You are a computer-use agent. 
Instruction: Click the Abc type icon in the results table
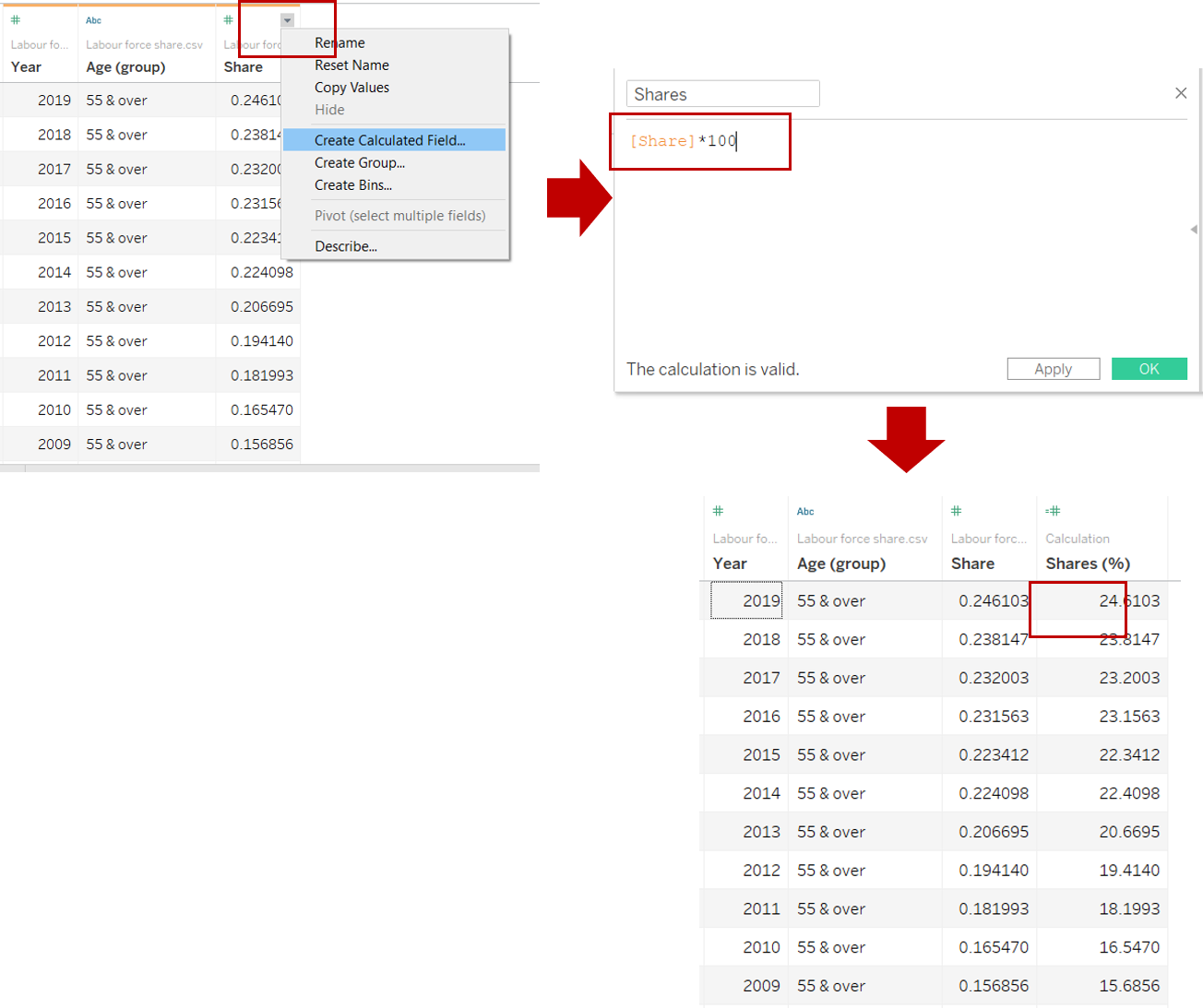(x=805, y=512)
